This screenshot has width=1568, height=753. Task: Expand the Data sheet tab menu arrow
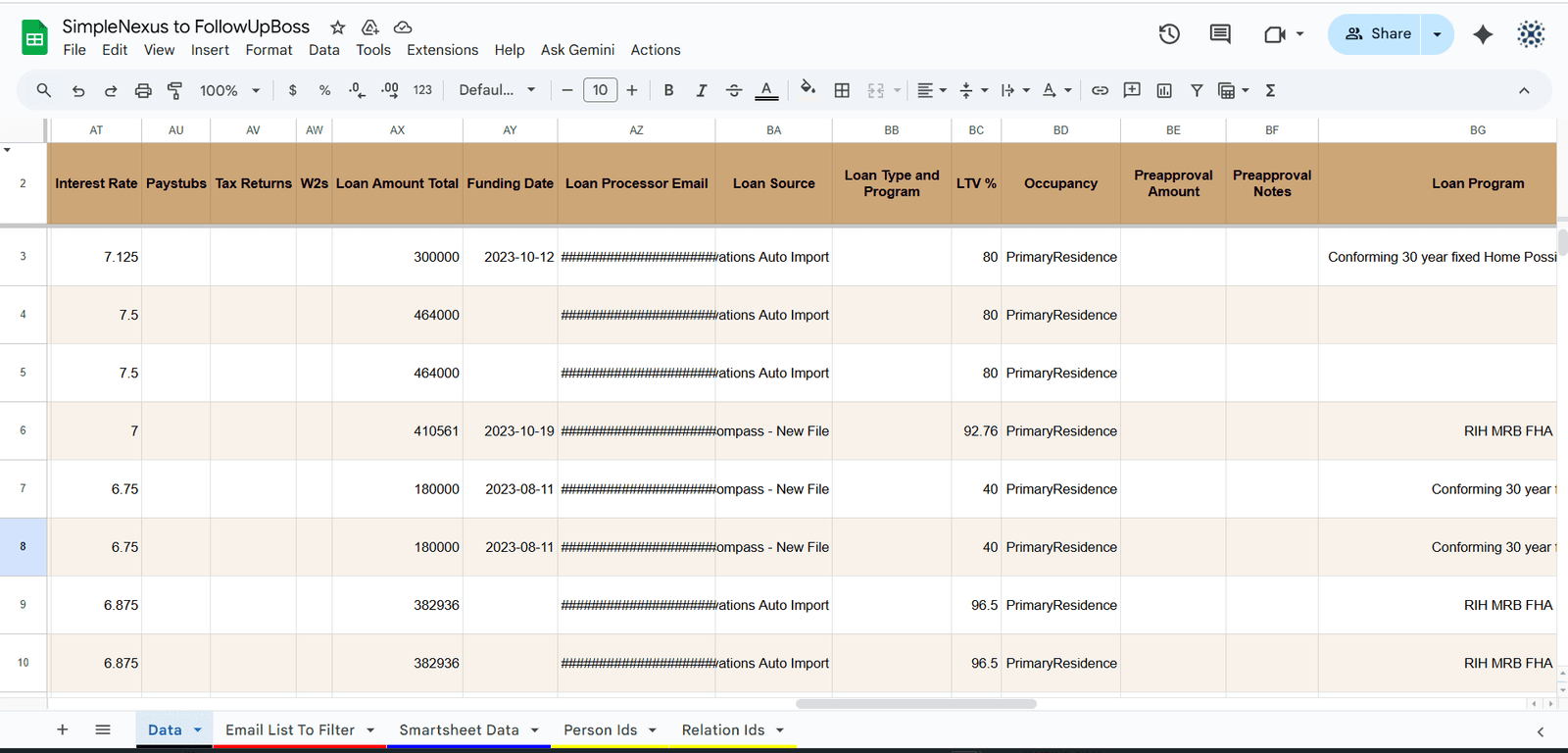[198, 730]
